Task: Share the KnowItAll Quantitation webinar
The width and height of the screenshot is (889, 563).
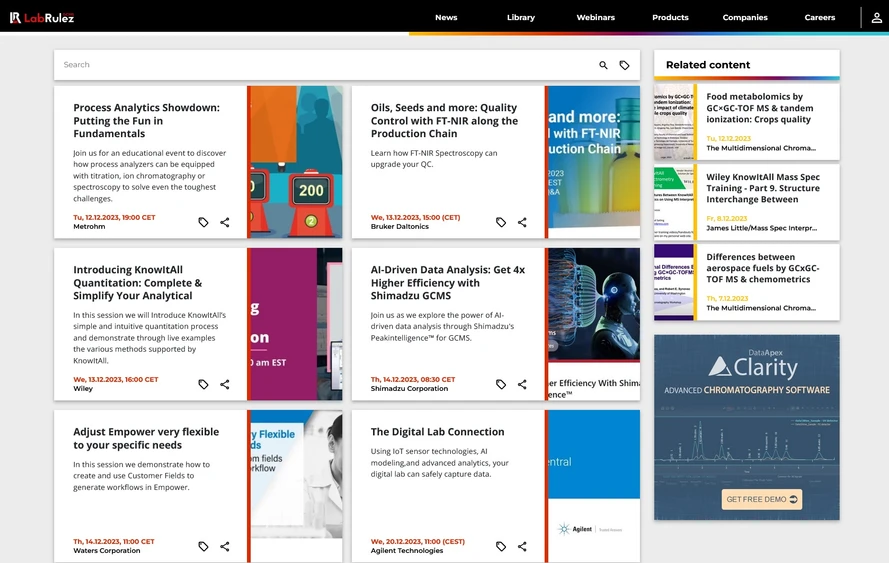Action: pos(225,384)
